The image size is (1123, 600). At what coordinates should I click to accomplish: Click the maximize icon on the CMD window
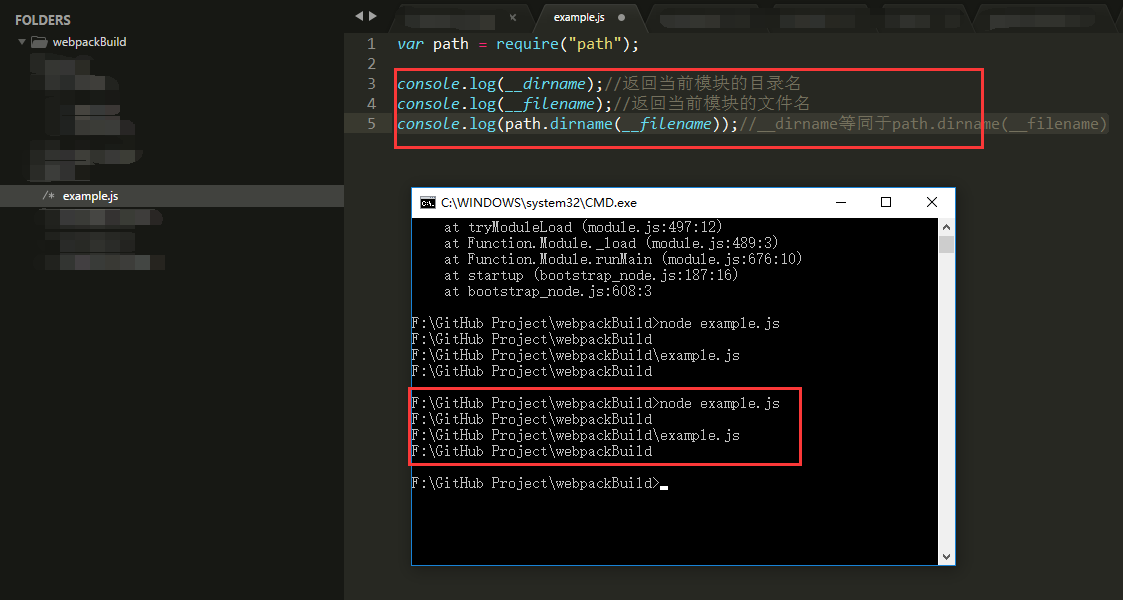[x=885, y=202]
